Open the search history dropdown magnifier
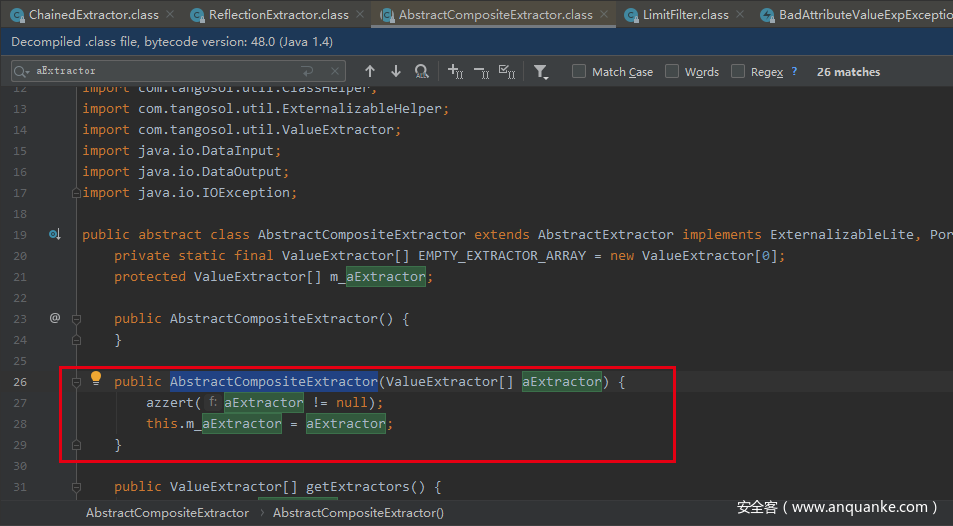The width and height of the screenshot is (953, 526). (23, 71)
